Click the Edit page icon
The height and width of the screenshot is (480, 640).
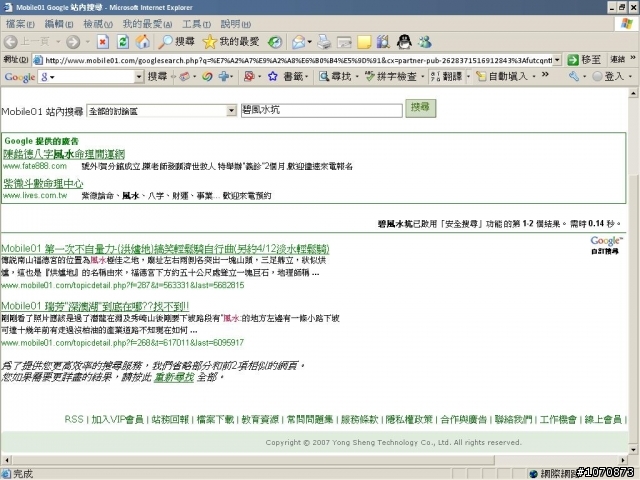pos(344,42)
